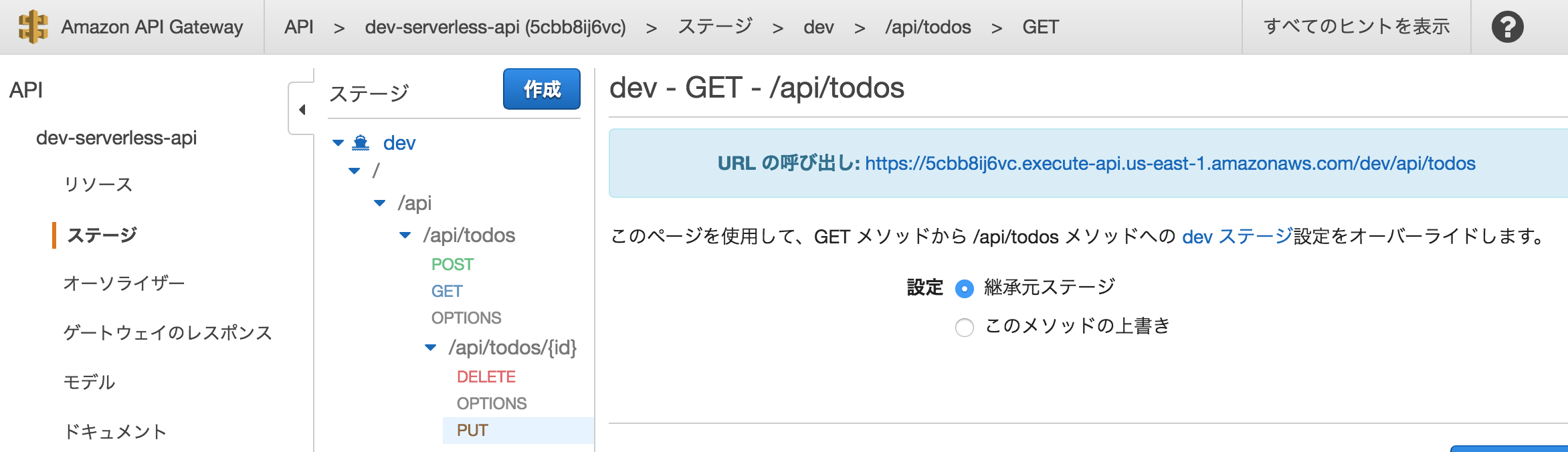
Task: Click the 作成 button
Action: click(x=542, y=89)
